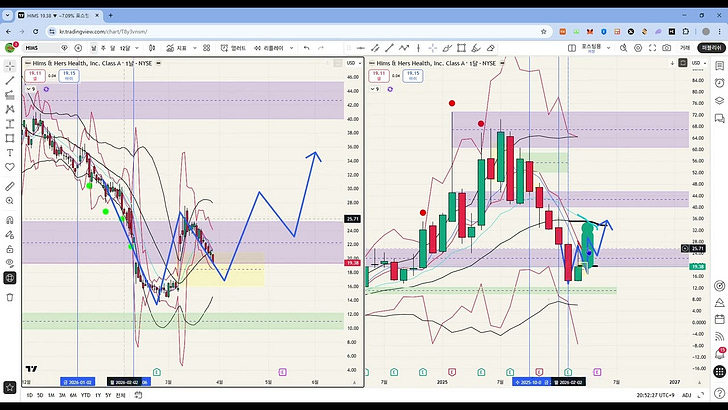Select the polyline path tool in favorites toolbar
Screen dimensions: 728x410
tap(404, 48)
